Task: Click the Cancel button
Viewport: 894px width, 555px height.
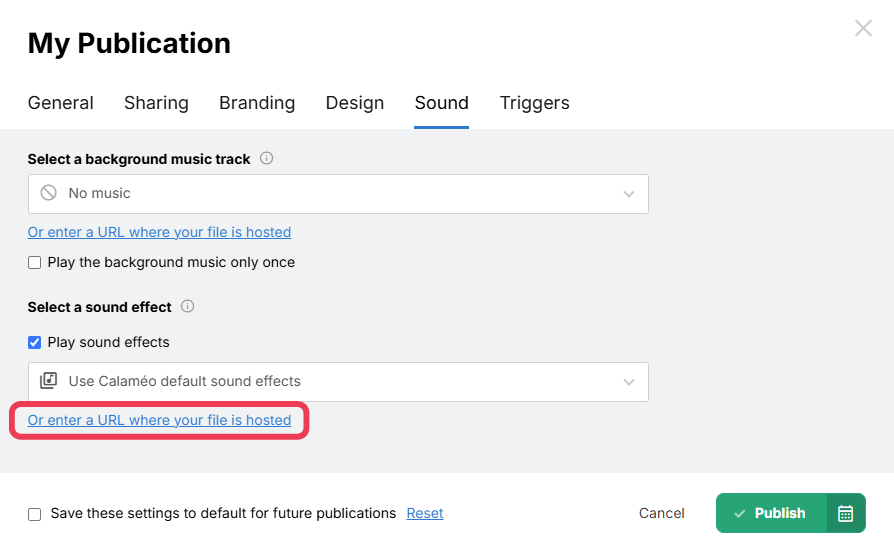Action: (661, 513)
